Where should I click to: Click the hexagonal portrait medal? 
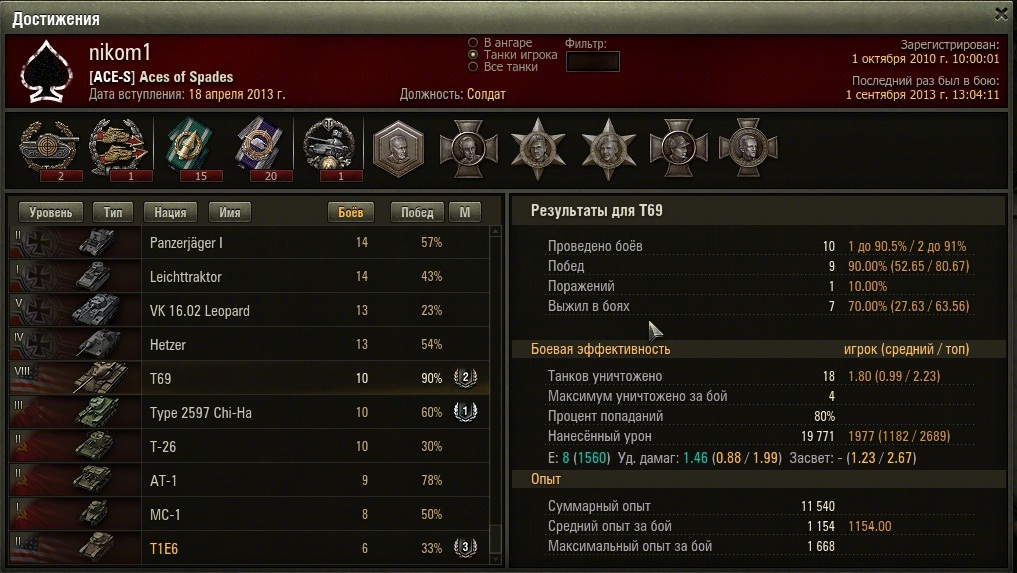pos(398,149)
